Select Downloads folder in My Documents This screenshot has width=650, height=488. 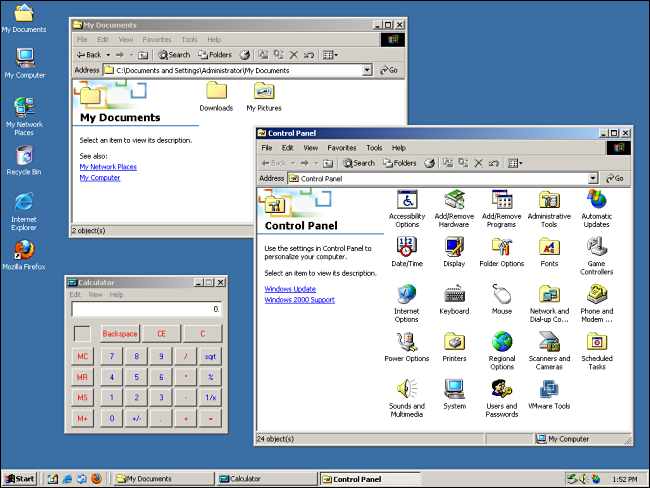point(216,97)
